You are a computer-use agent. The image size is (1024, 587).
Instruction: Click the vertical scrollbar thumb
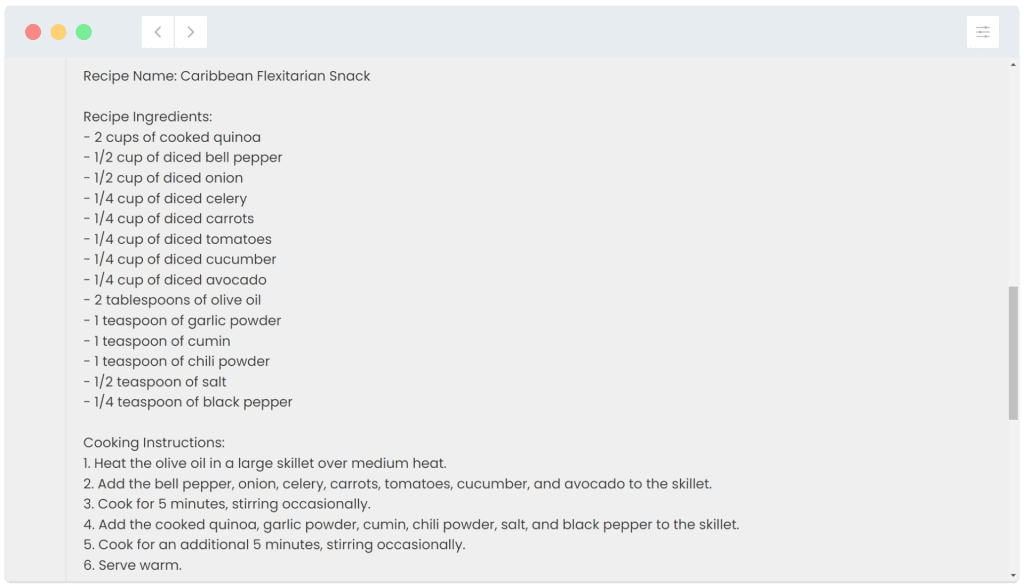[1013, 354]
